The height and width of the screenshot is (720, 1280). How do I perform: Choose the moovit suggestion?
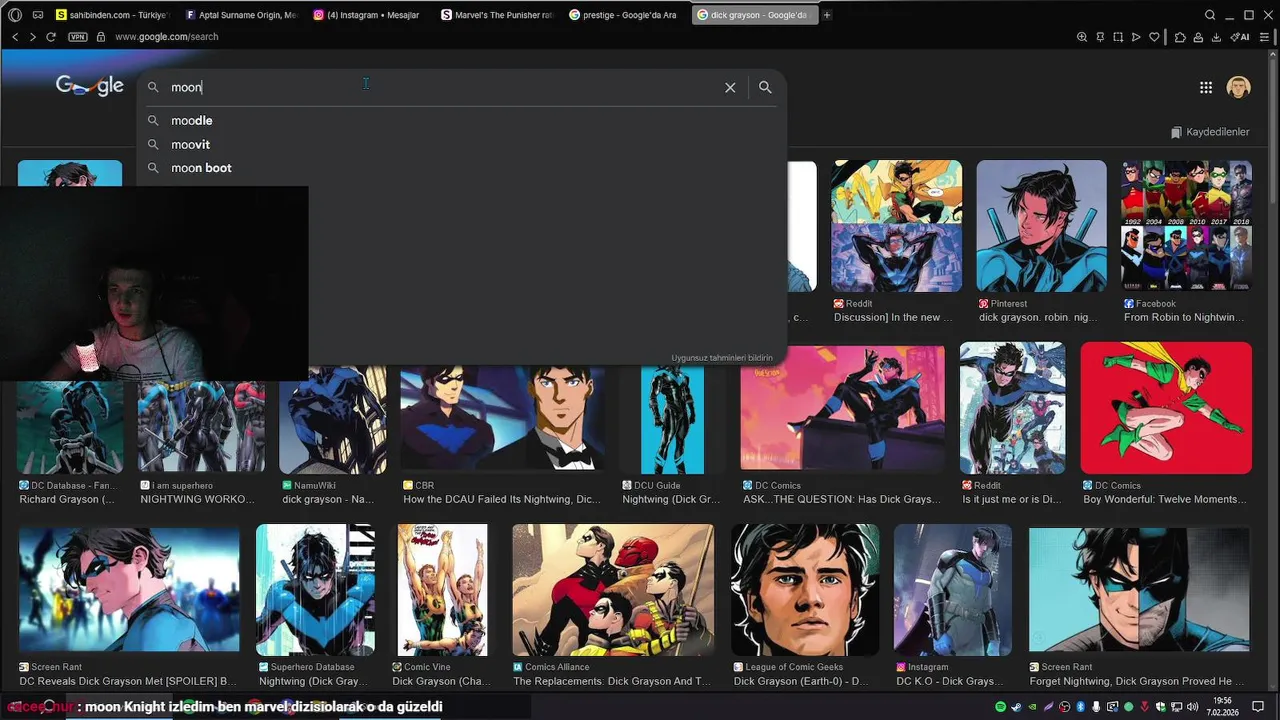(461, 145)
